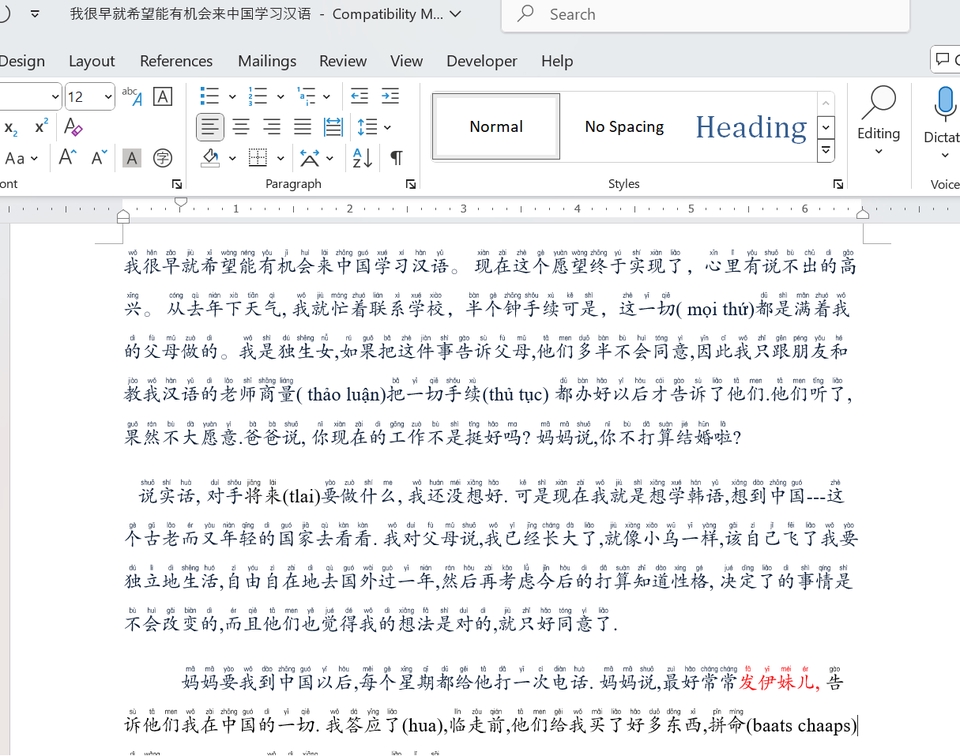Go to View tab

(407, 61)
